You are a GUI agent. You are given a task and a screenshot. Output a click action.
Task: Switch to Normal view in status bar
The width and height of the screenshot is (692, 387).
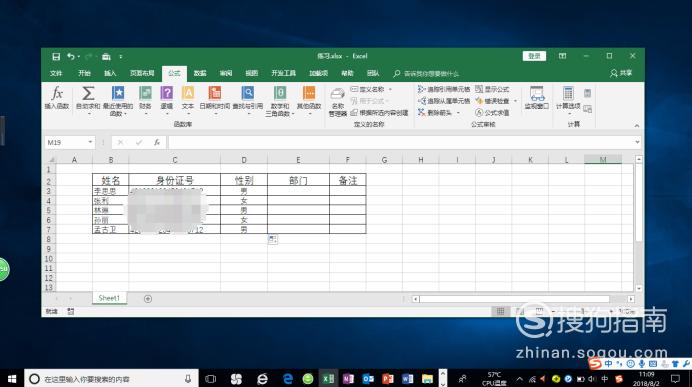(x=500, y=312)
